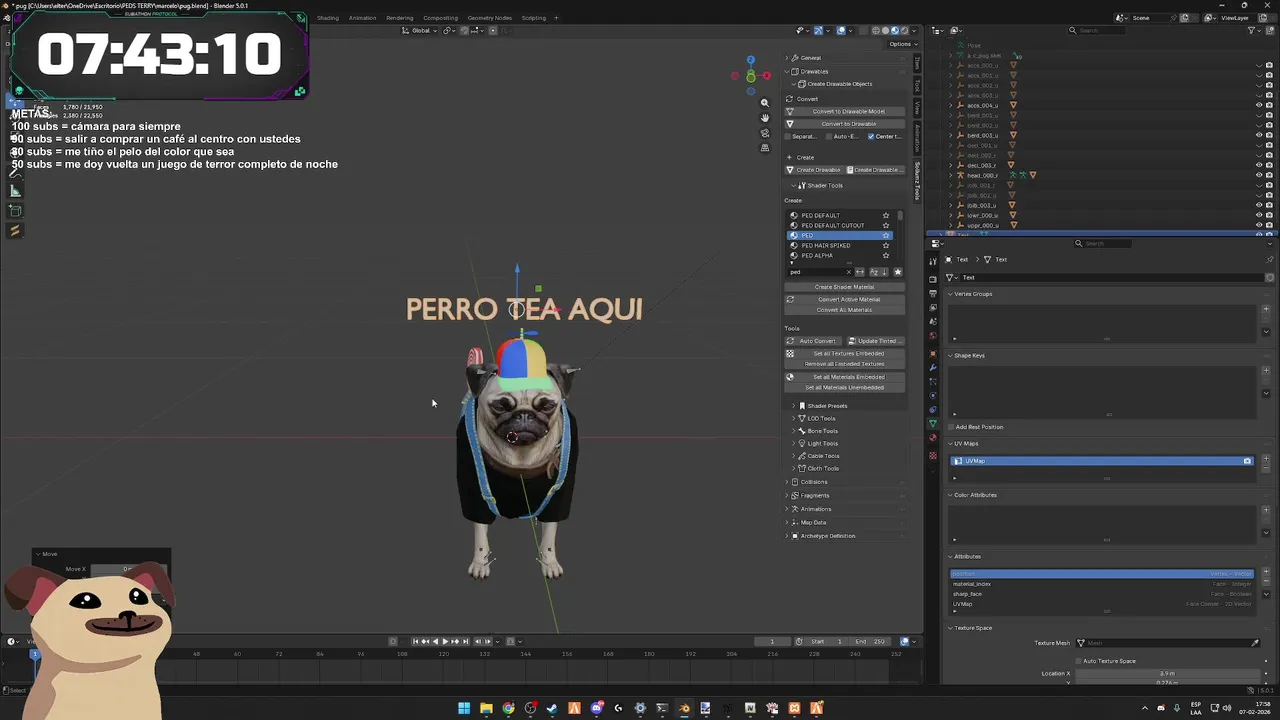Expand the Shader Presets subpanel
This screenshot has height=720, width=1280.
(x=794, y=406)
